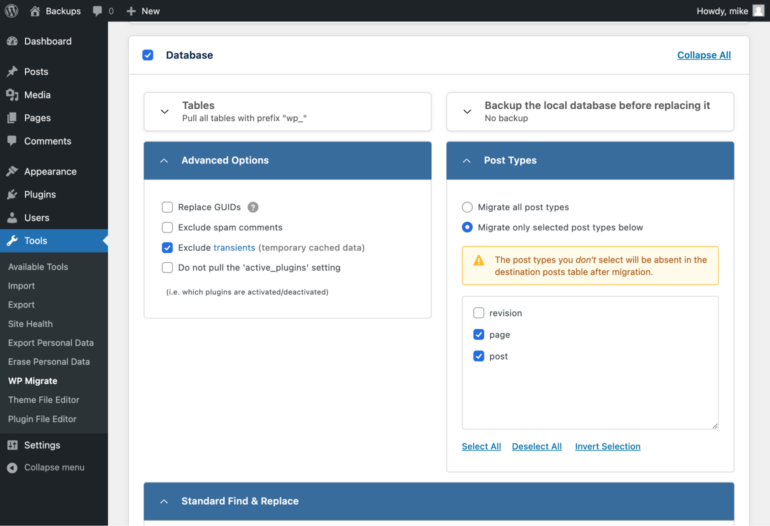Image resolution: width=770 pixels, height=526 pixels.
Task: Click the Collapse menu label
Action: click(x=54, y=468)
